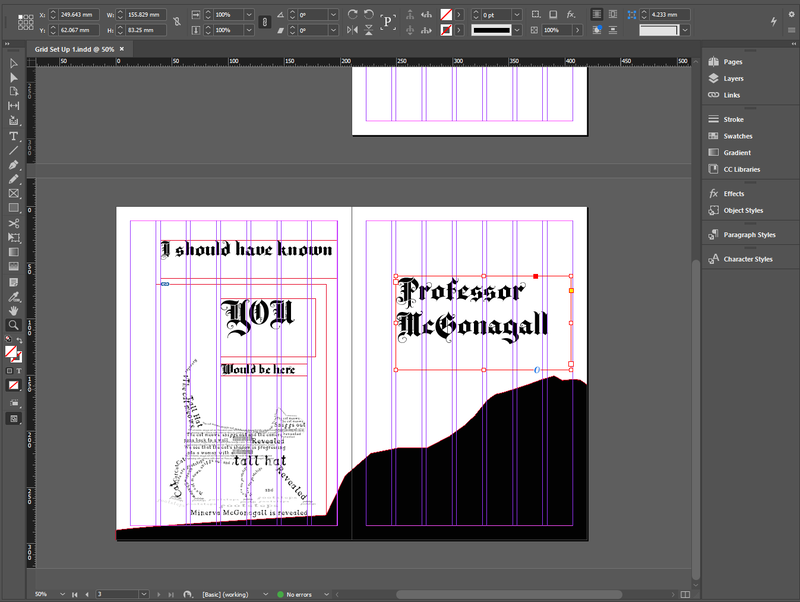Open the stroke weight dropdown
The width and height of the screenshot is (800, 602).
518,15
